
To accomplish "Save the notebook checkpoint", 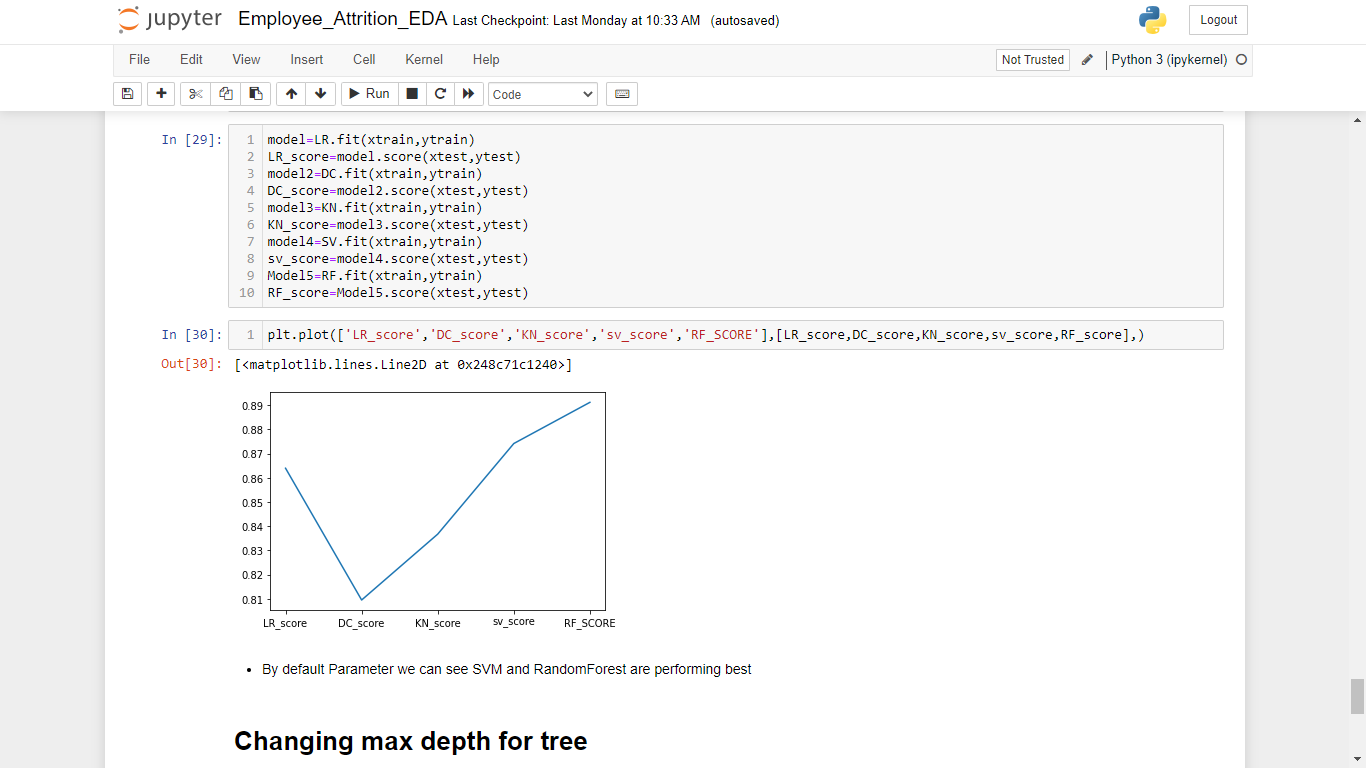I will (127, 93).
